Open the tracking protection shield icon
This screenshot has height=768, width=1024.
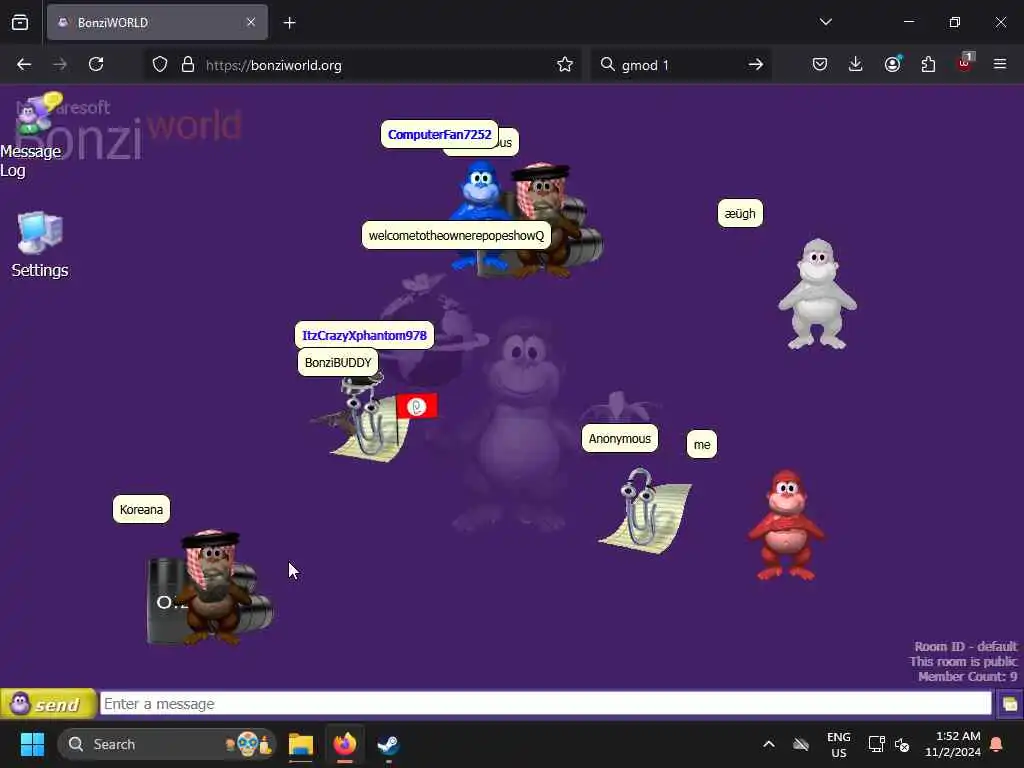coord(160,65)
